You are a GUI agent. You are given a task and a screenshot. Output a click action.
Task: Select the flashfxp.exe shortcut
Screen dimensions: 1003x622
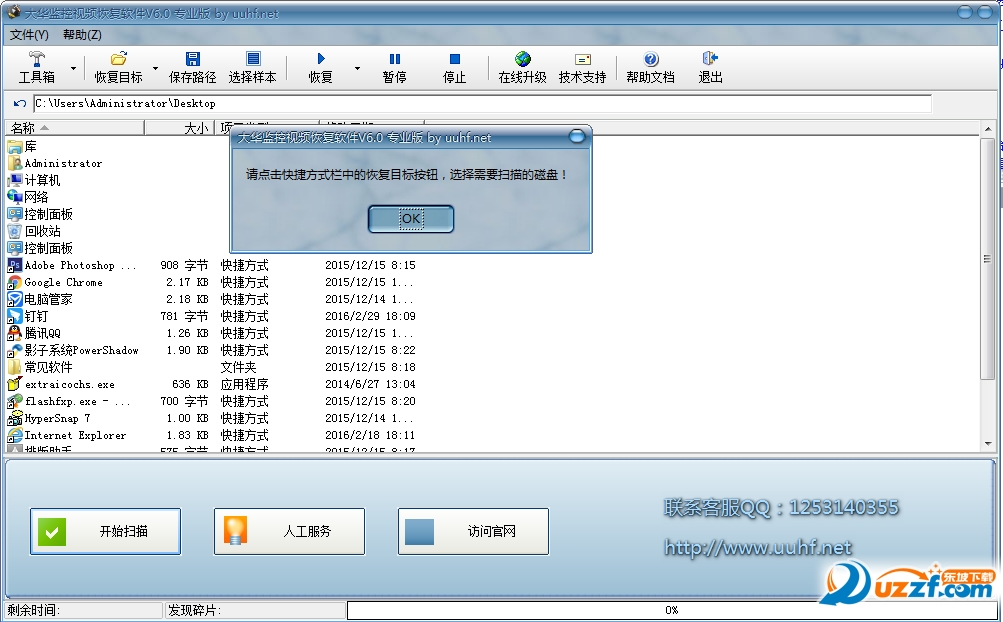click(x=68, y=401)
